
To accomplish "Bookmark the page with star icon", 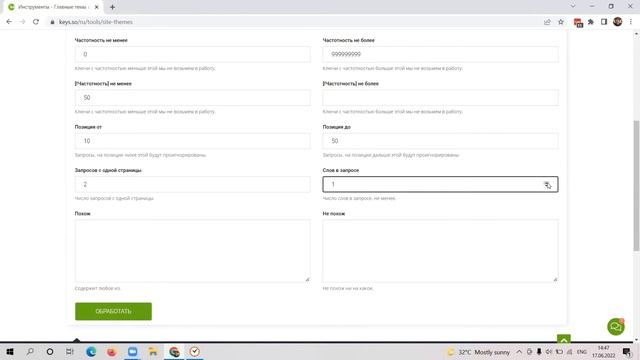I will tap(561, 22).
